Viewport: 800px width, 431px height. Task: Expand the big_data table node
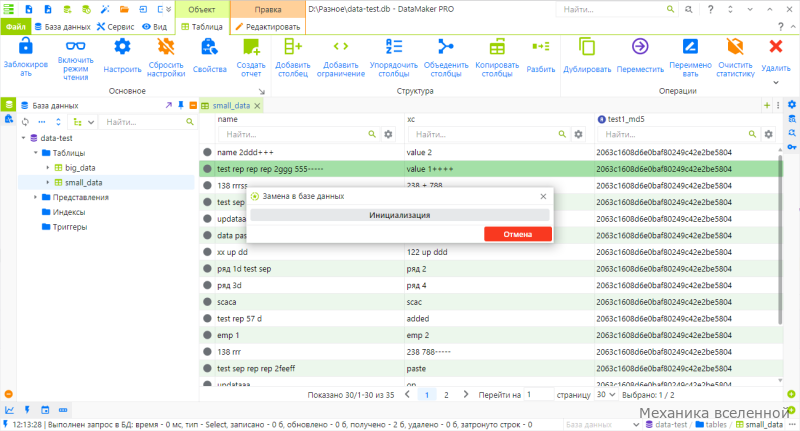pos(48,167)
